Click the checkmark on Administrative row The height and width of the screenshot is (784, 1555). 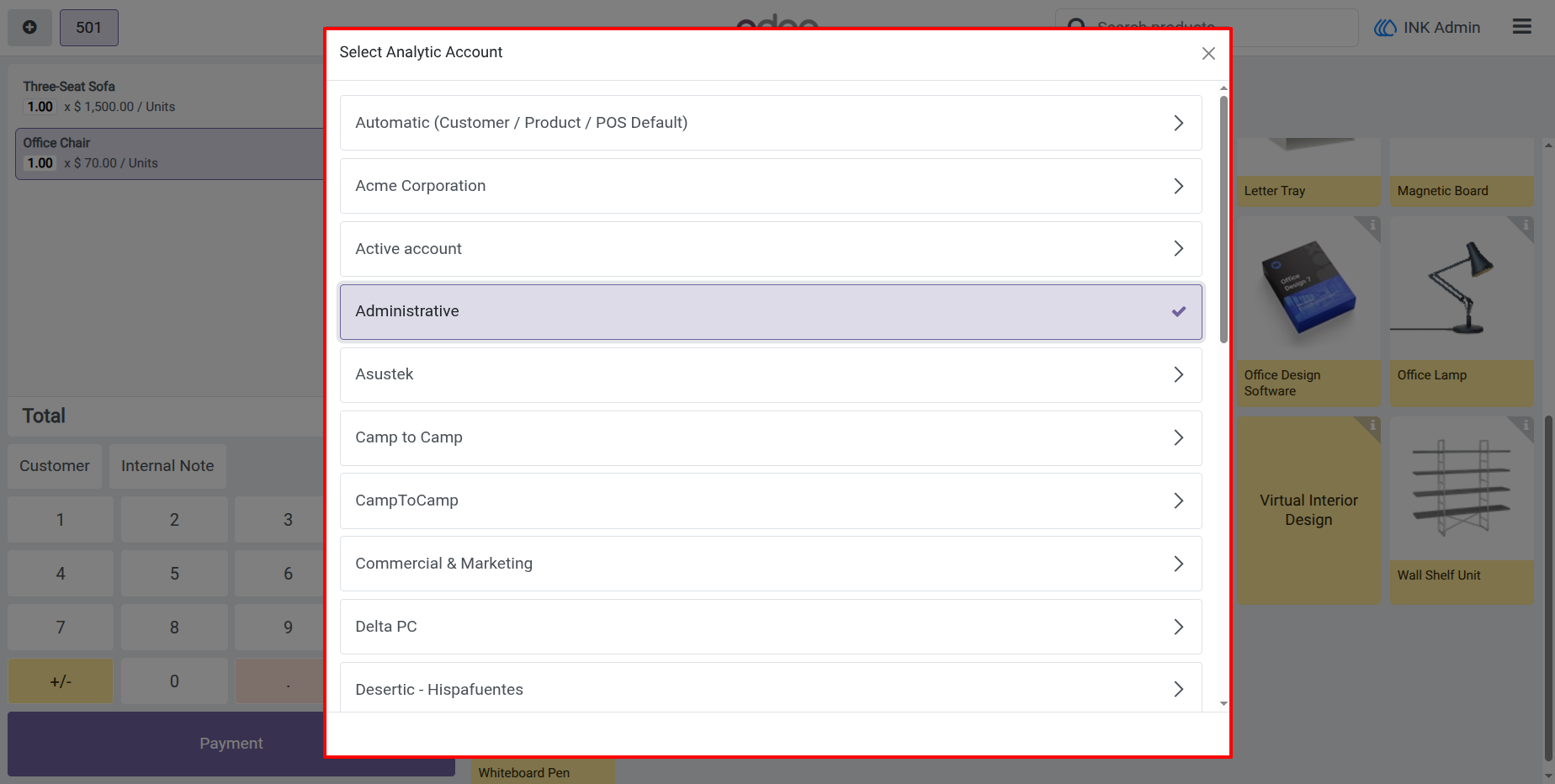1179,311
